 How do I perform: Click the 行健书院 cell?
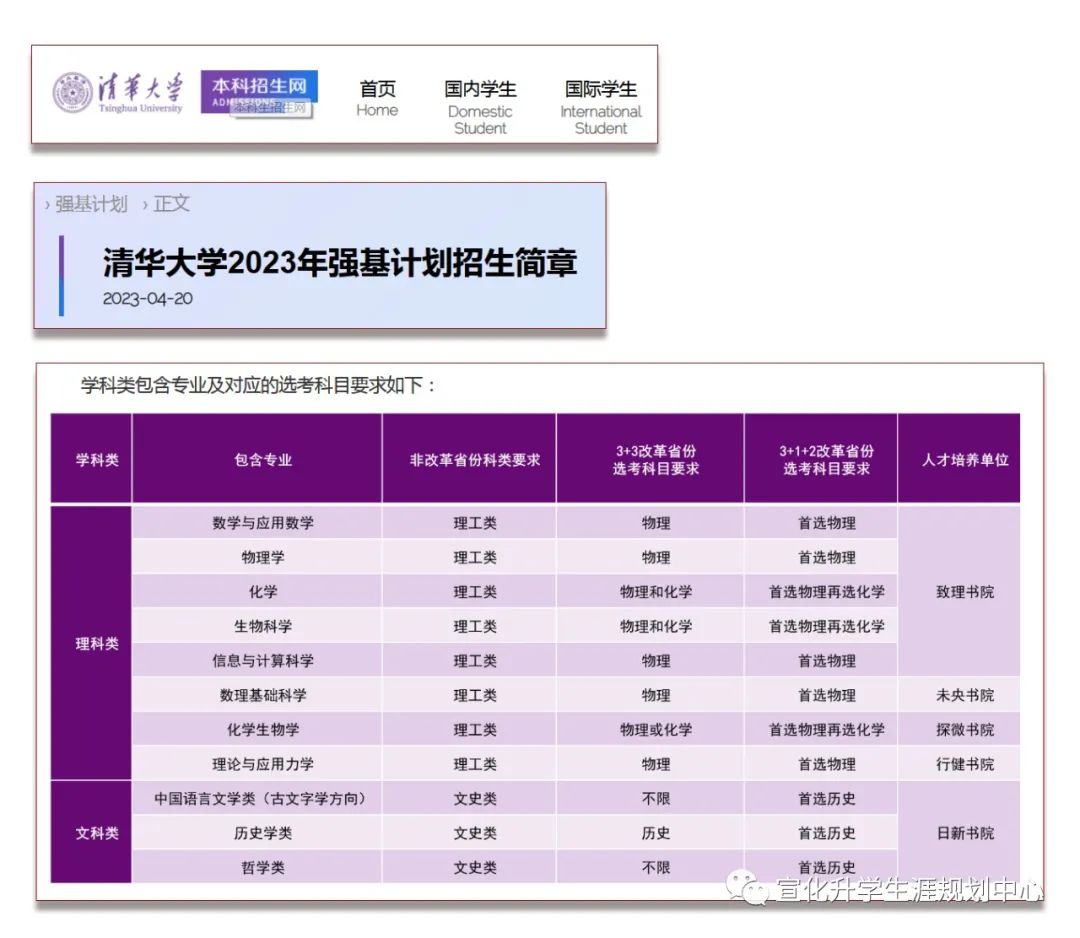tap(959, 764)
